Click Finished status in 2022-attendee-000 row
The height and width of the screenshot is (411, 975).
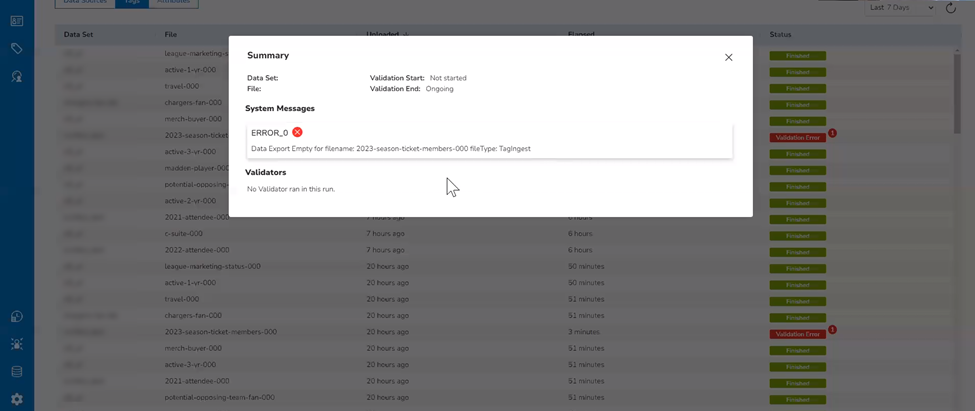(798, 252)
